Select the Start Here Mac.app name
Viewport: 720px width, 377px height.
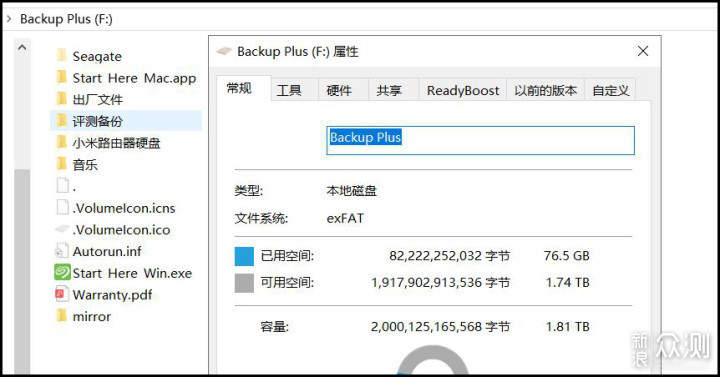[x=134, y=78]
